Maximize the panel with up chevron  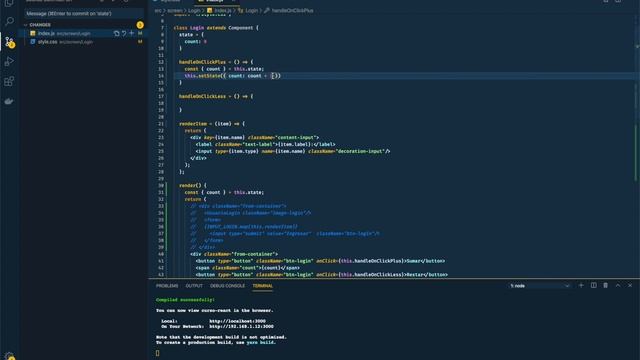(x=618, y=286)
